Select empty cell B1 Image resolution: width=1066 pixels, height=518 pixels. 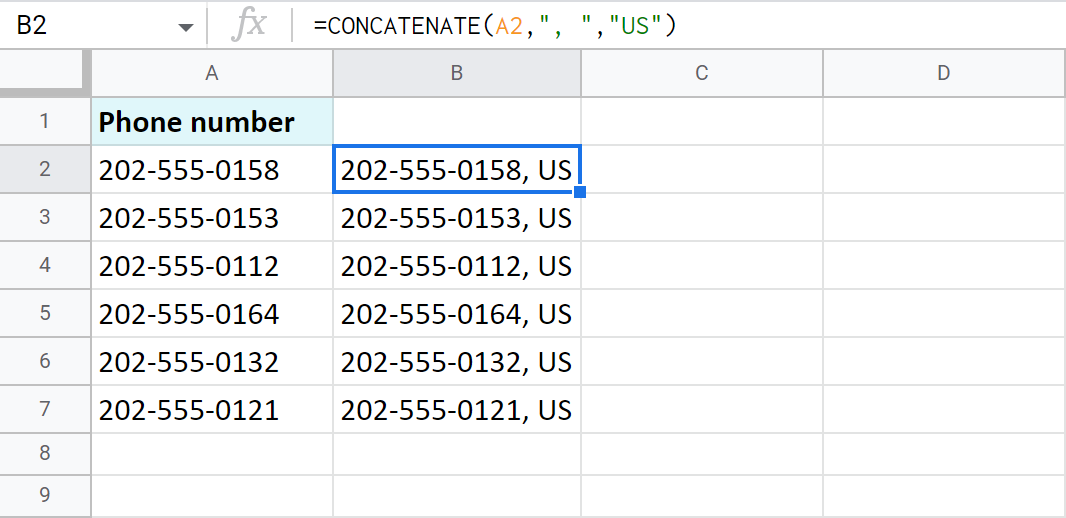coord(457,121)
